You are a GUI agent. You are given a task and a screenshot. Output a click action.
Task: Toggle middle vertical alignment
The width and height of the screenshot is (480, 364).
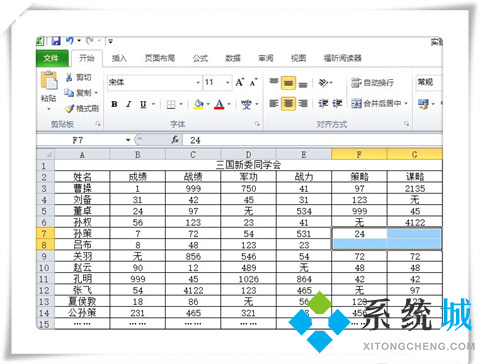tap(288, 83)
